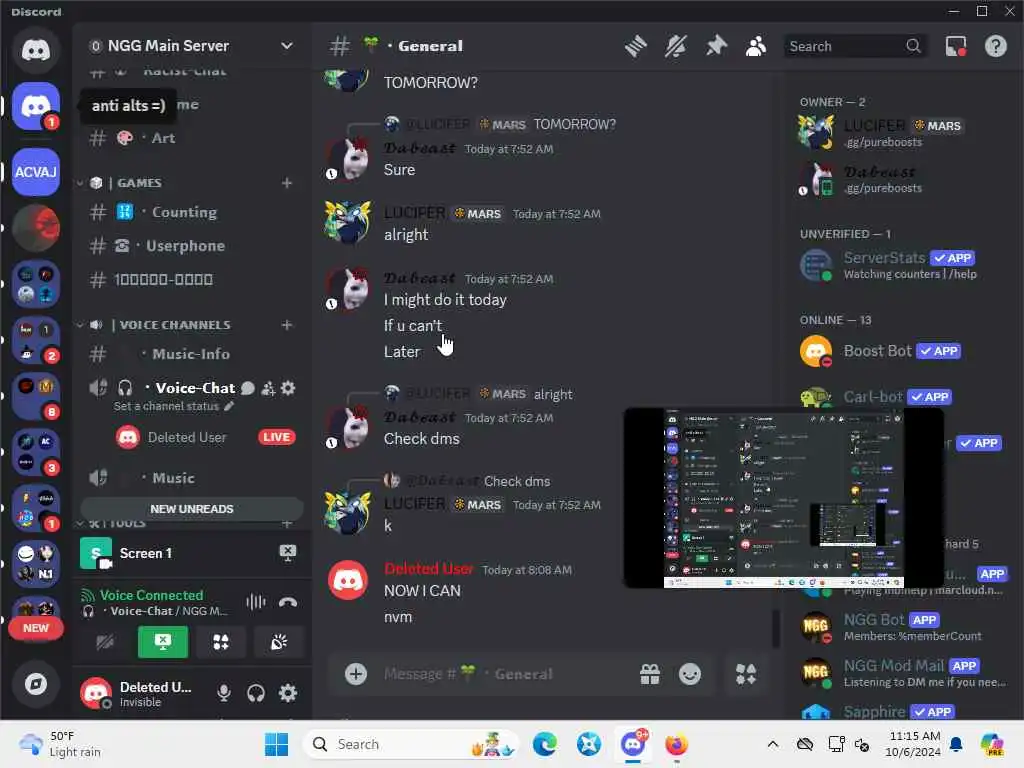Open Microsoft Edge from taskbar

pyautogui.click(x=545, y=744)
